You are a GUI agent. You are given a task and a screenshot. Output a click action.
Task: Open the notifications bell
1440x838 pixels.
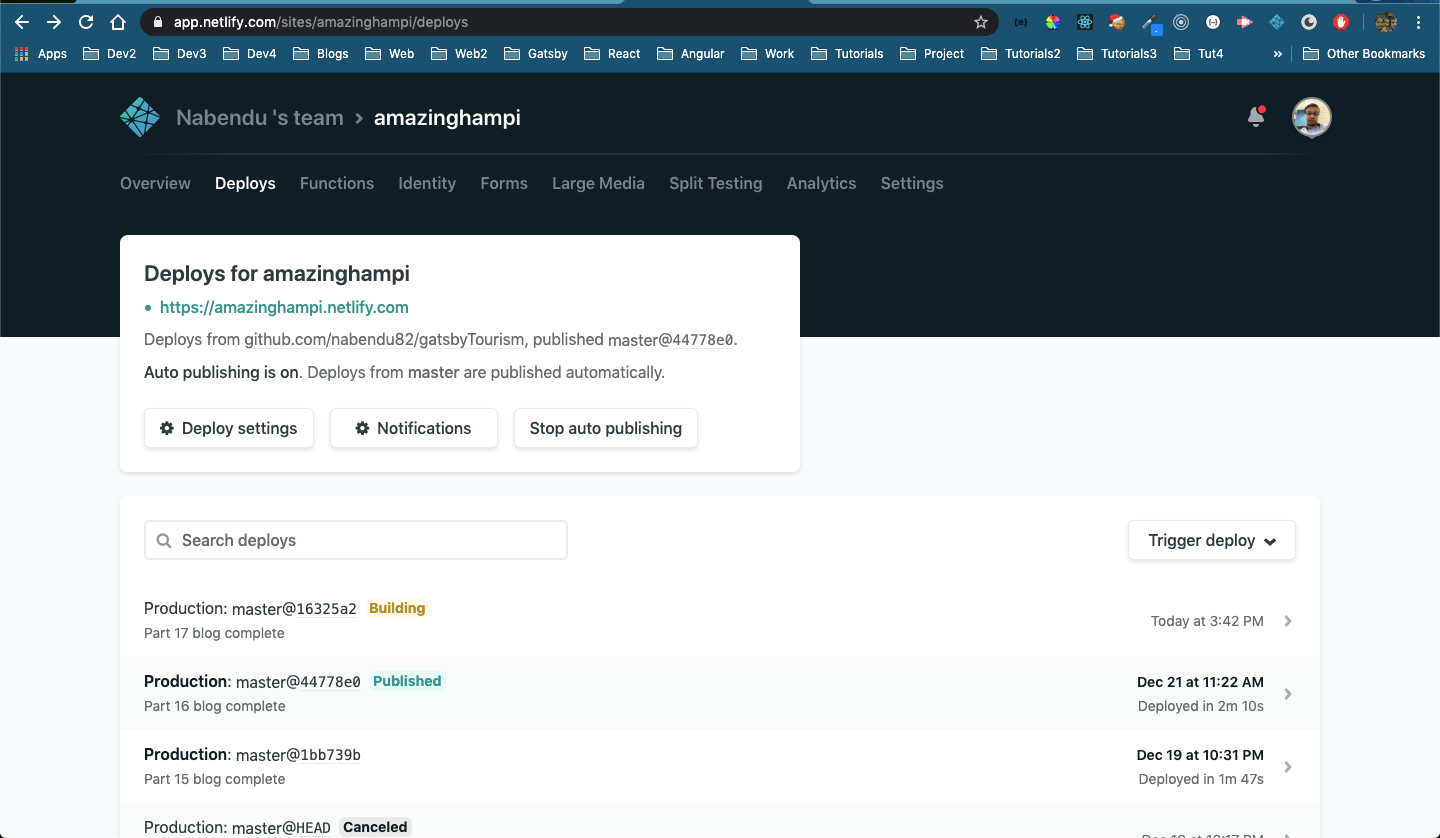click(1256, 117)
